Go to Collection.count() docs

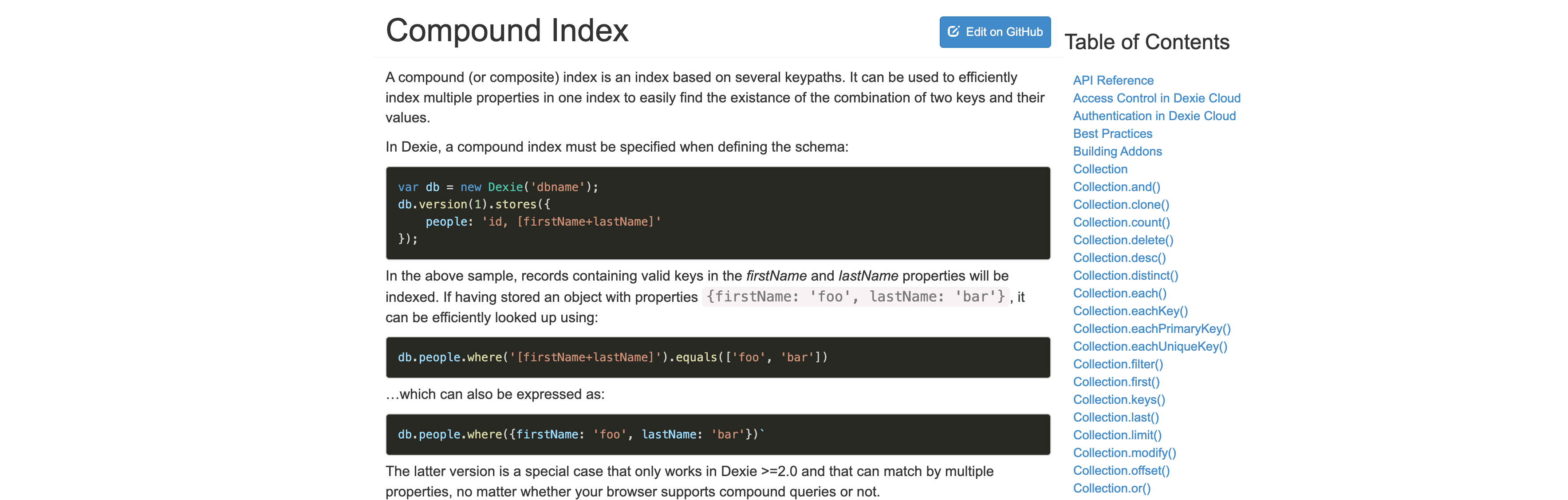(1121, 223)
